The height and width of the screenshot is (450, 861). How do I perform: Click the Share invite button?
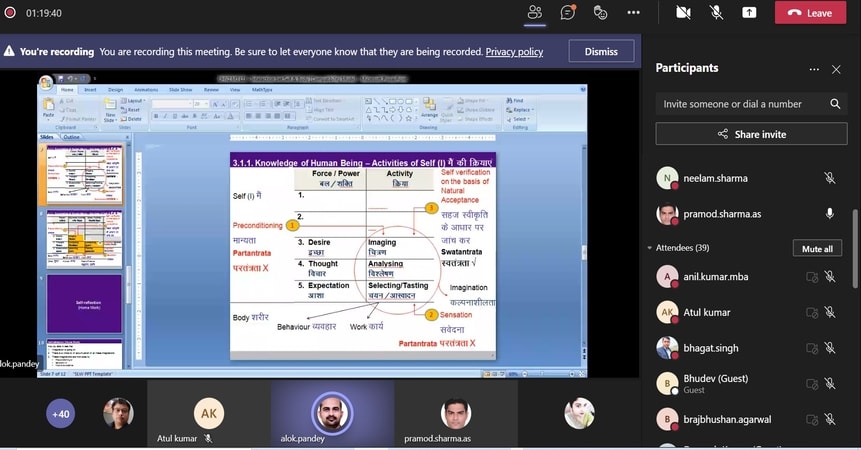click(751, 134)
